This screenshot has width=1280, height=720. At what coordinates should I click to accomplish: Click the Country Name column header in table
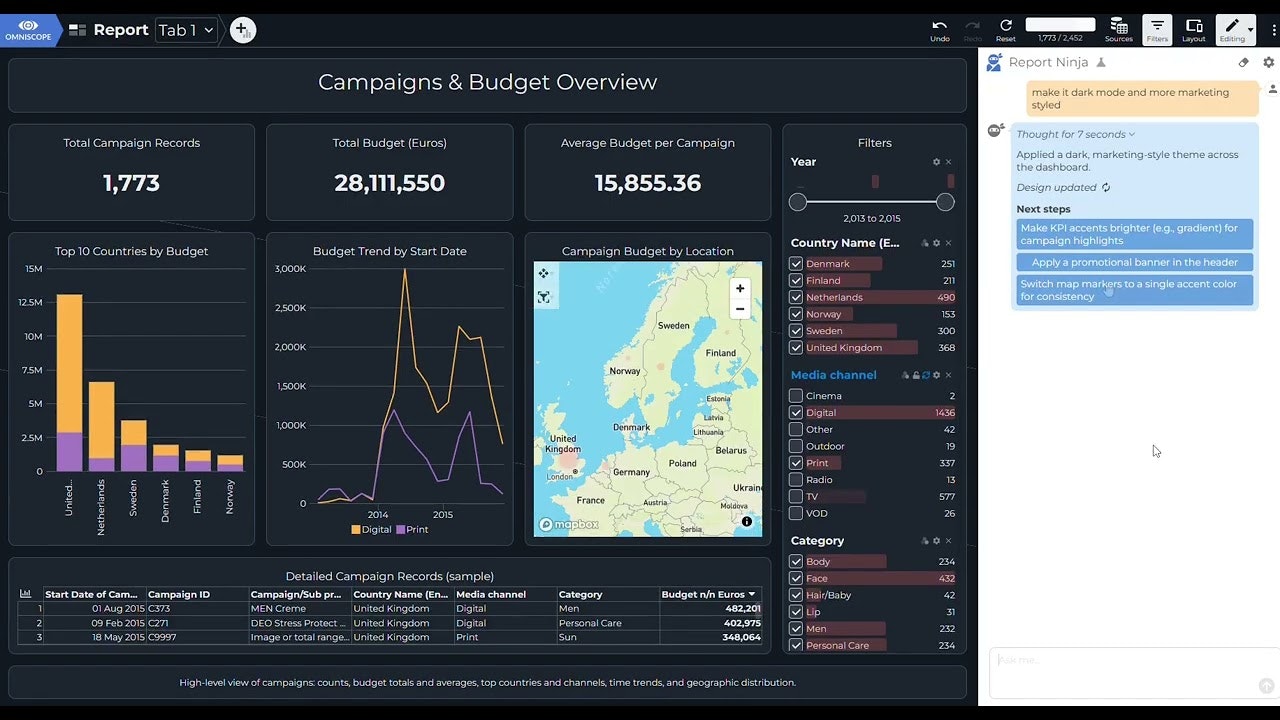point(402,594)
